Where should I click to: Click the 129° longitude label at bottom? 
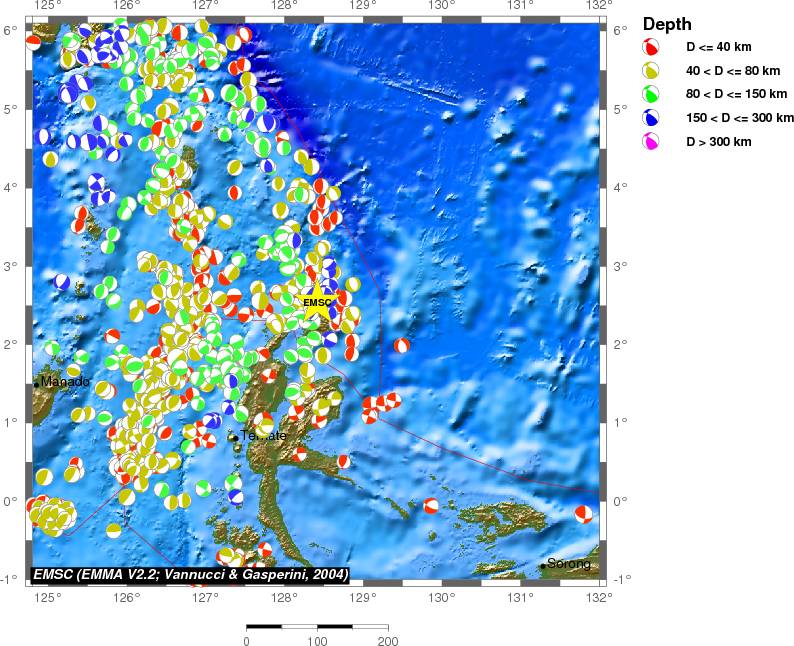click(x=363, y=598)
